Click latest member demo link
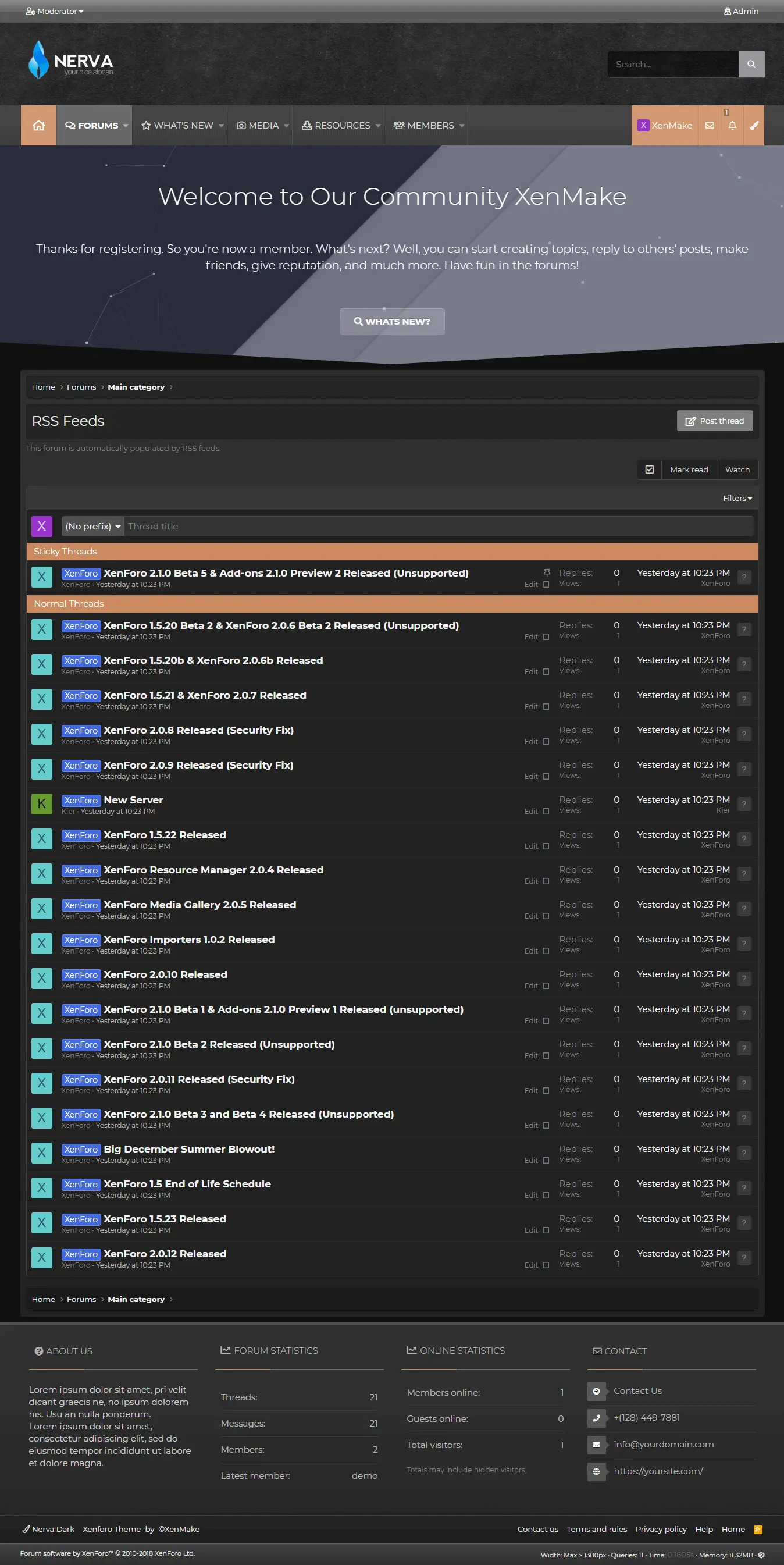This screenshot has height=1565, width=784. (x=364, y=1475)
